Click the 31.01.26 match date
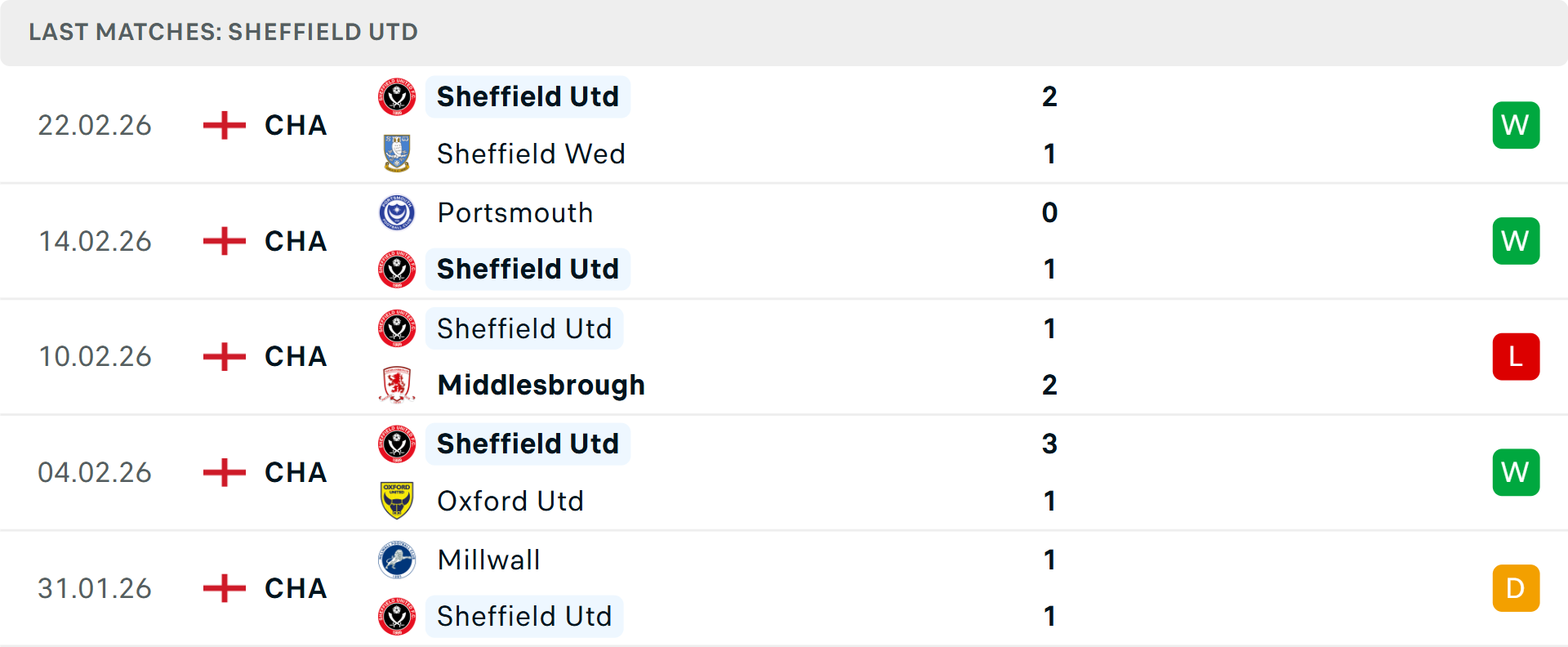 (x=95, y=587)
